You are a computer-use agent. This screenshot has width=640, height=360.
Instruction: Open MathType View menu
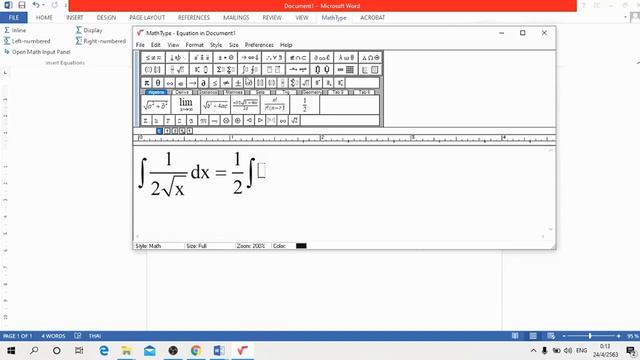click(x=173, y=45)
